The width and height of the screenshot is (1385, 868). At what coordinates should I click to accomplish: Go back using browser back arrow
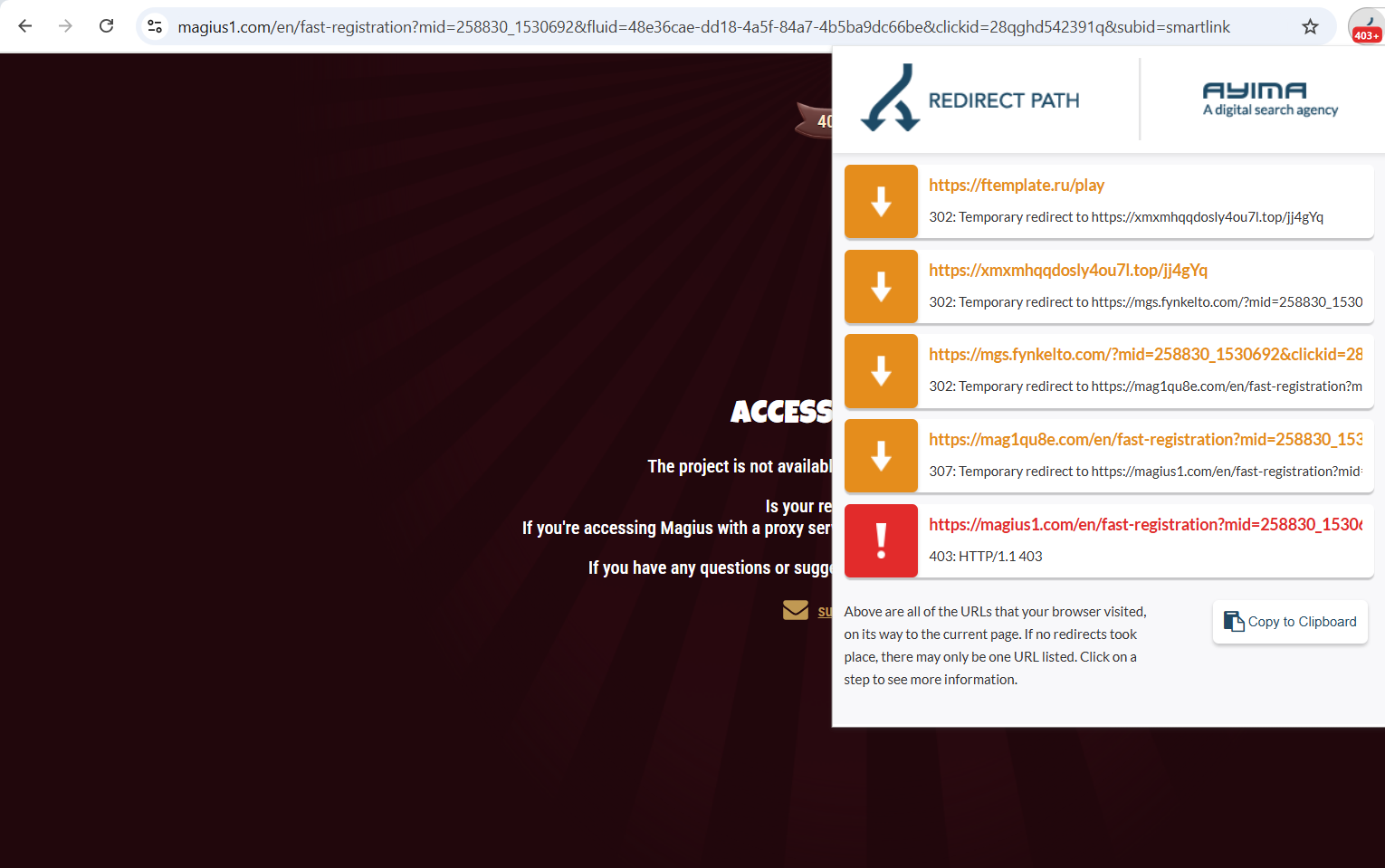click(25, 26)
